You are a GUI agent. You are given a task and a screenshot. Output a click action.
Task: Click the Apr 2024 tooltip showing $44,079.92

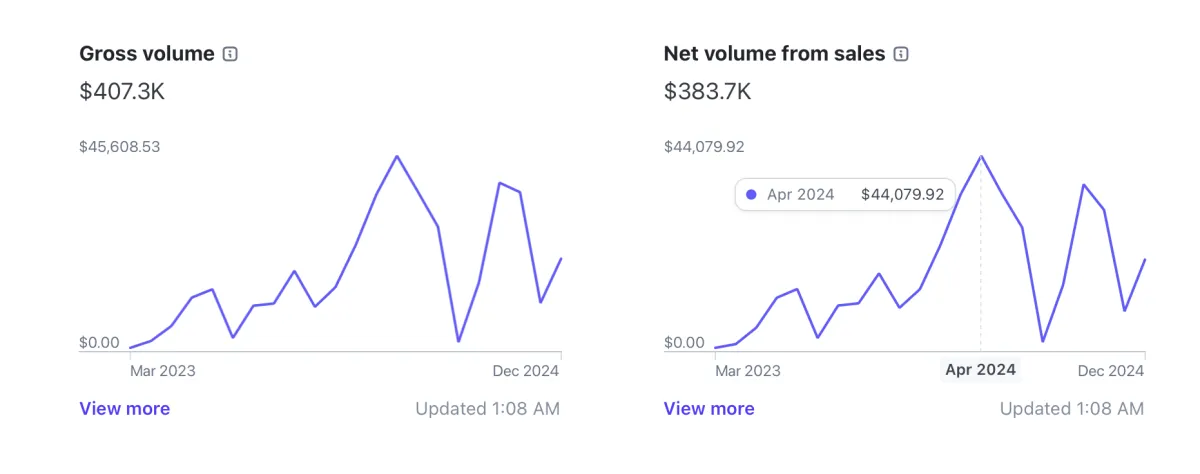pyautogui.click(x=845, y=195)
